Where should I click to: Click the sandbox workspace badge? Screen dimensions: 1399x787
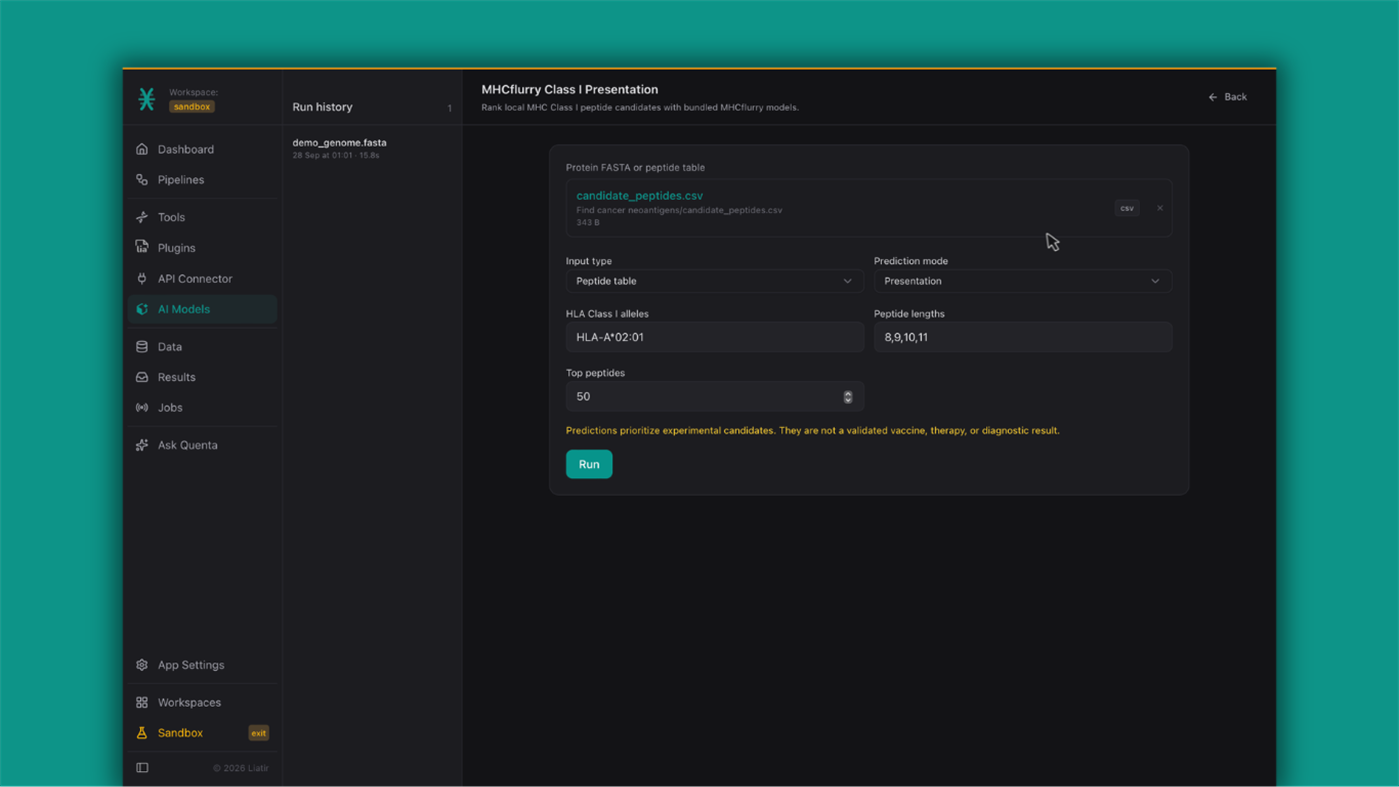191,107
